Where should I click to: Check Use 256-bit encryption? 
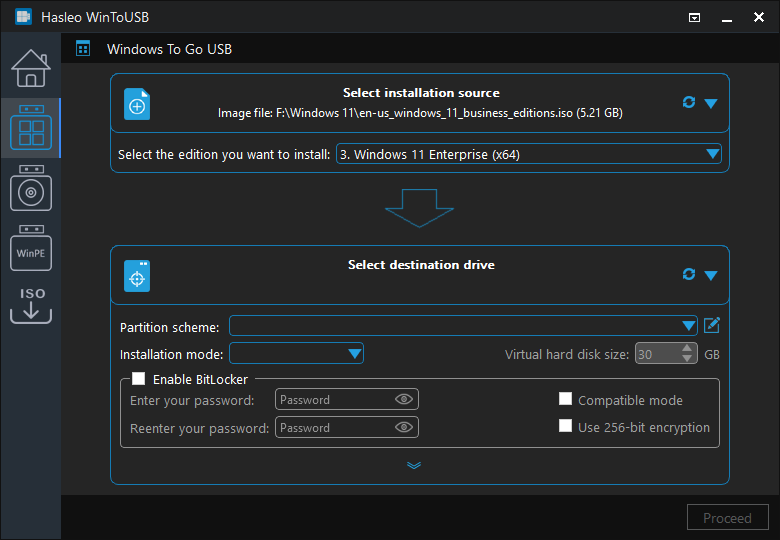click(x=565, y=426)
